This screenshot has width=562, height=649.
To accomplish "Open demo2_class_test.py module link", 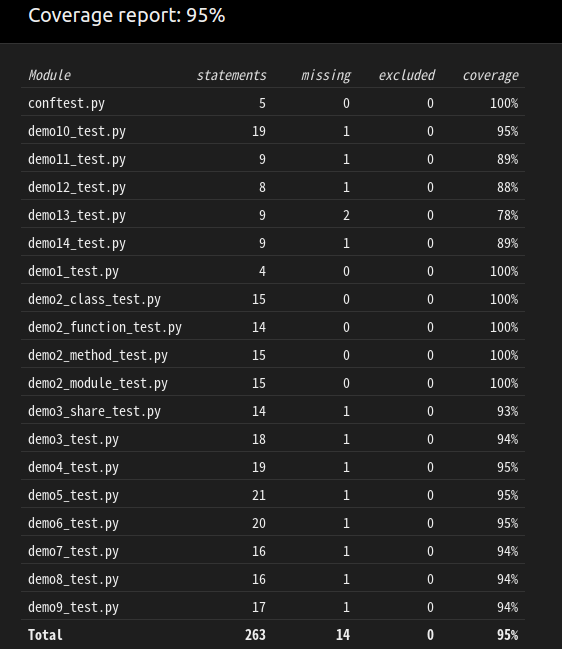I will pos(94,299).
